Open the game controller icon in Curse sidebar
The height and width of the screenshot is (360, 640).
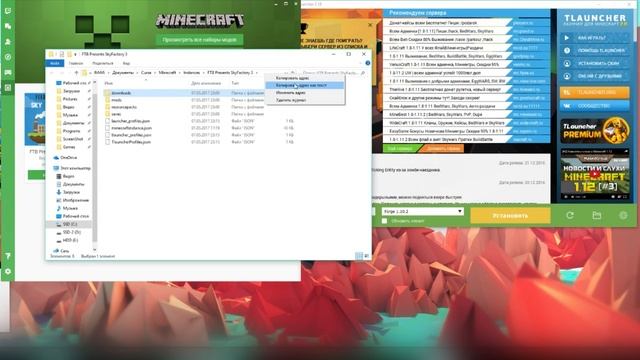pyautogui.click(x=8, y=72)
